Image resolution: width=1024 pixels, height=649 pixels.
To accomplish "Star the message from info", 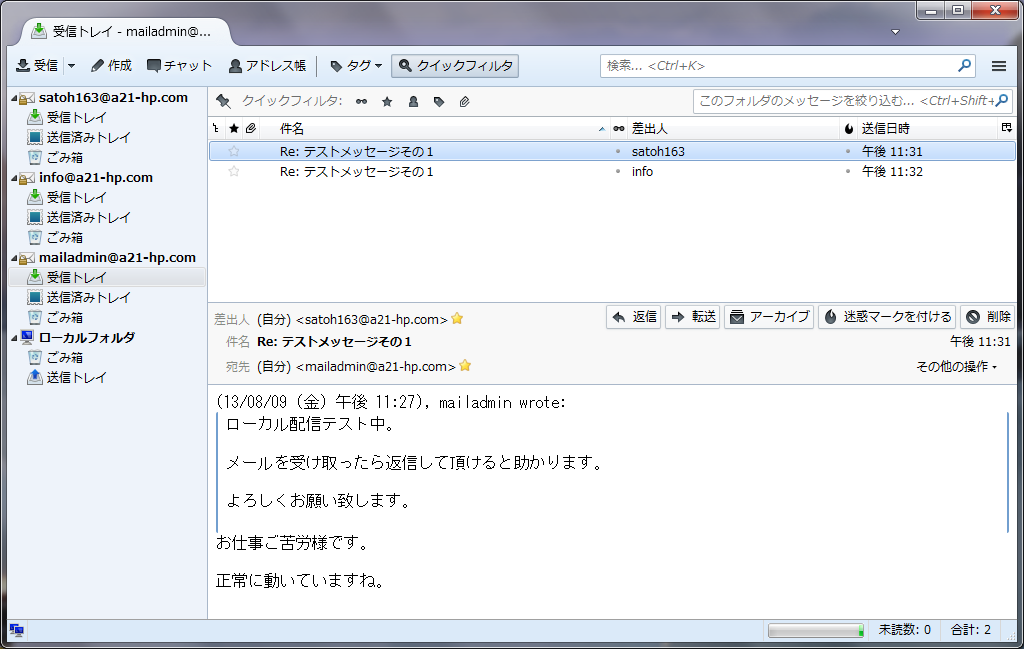I will click(x=234, y=172).
